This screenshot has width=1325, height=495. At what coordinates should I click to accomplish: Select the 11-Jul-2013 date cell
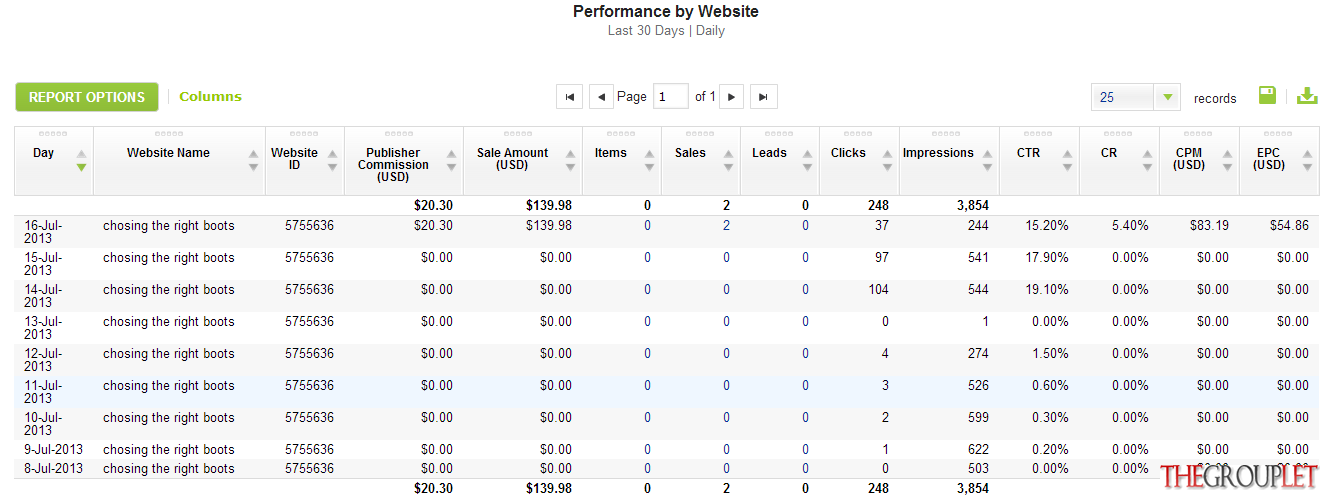tap(44, 392)
